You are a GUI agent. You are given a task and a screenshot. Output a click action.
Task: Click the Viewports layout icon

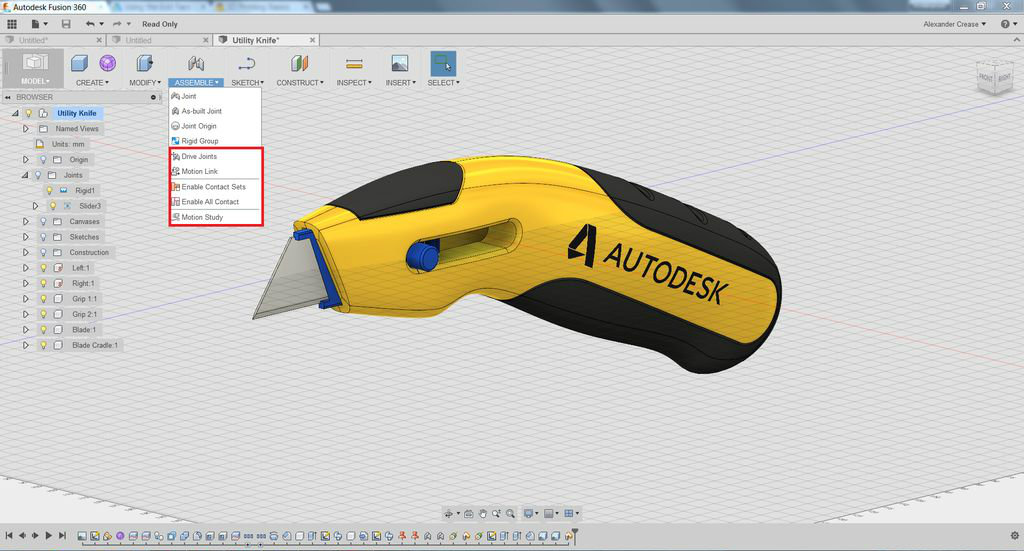tap(571, 514)
